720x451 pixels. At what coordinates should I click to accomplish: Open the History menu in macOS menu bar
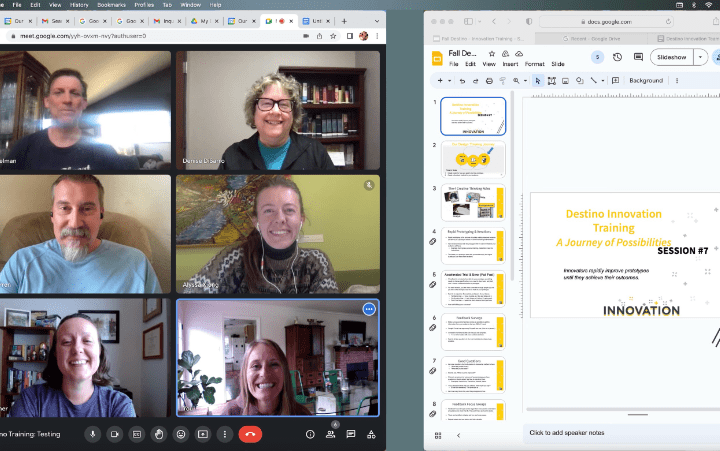tap(79, 5)
